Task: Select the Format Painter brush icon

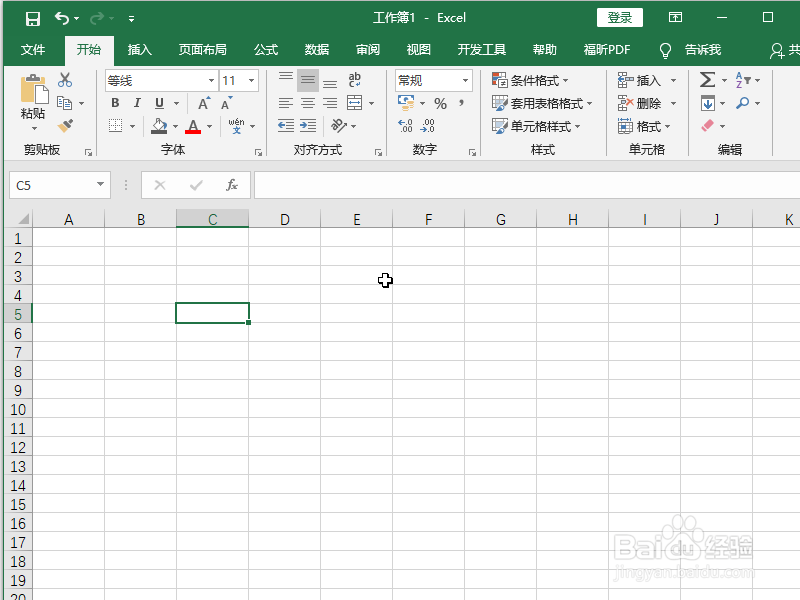Action: (x=65, y=126)
